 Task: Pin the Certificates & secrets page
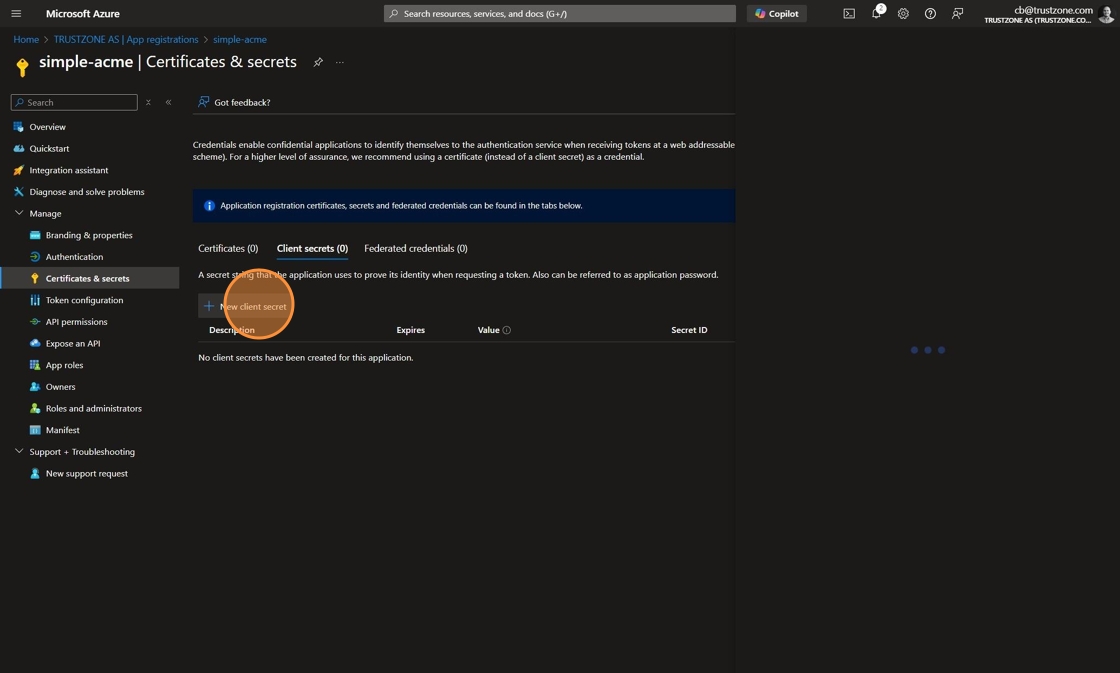pyautogui.click(x=318, y=62)
